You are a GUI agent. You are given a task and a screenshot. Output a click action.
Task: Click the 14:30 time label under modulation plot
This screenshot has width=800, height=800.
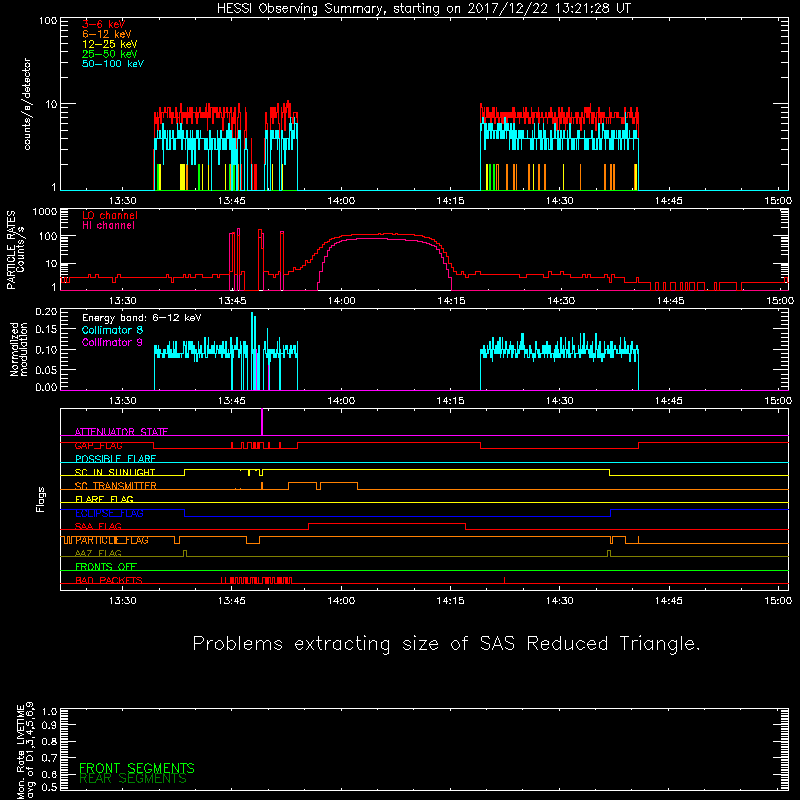[560, 401]
